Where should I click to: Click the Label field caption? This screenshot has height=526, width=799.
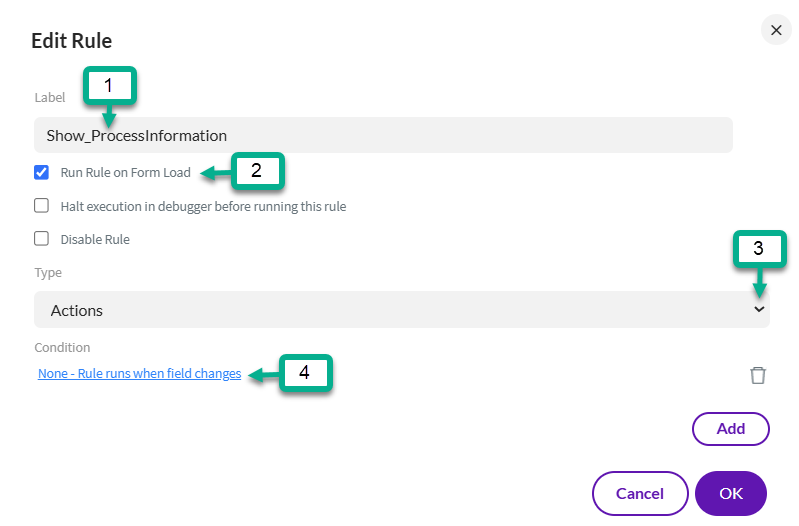click(50, 98)
